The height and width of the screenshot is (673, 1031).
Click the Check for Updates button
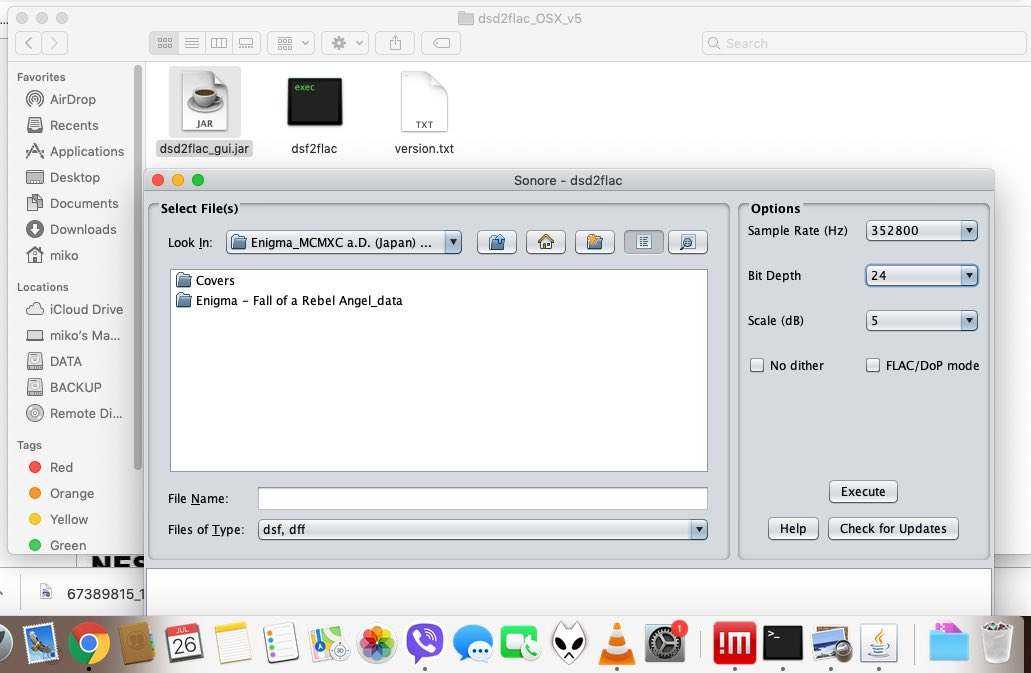click(893, 528)
